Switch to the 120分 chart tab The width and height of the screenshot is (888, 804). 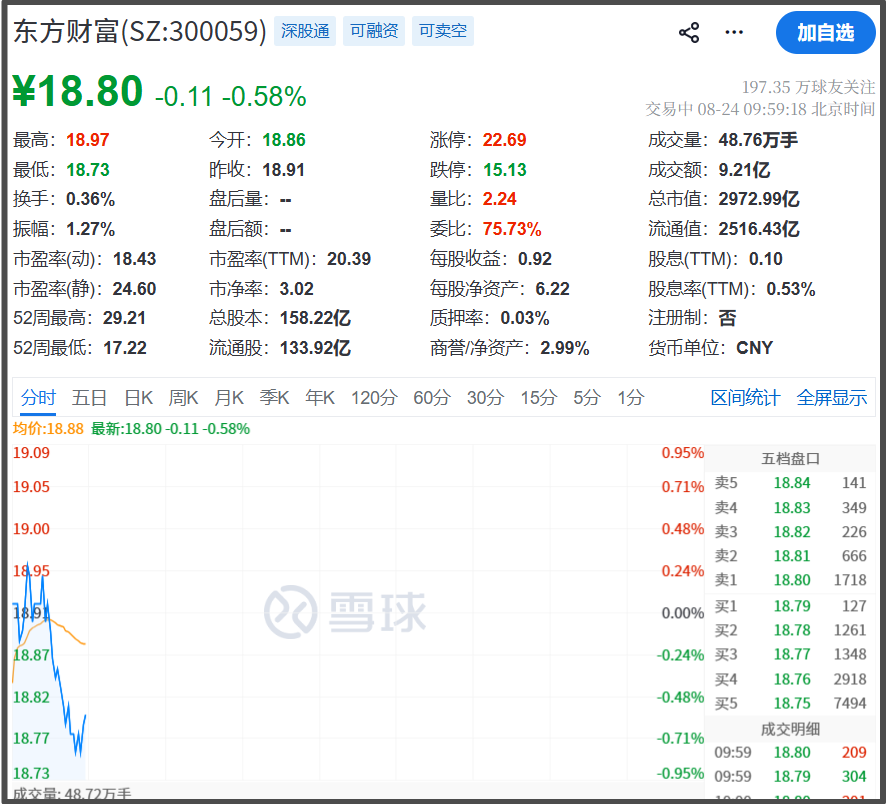[x=374, y=397]
